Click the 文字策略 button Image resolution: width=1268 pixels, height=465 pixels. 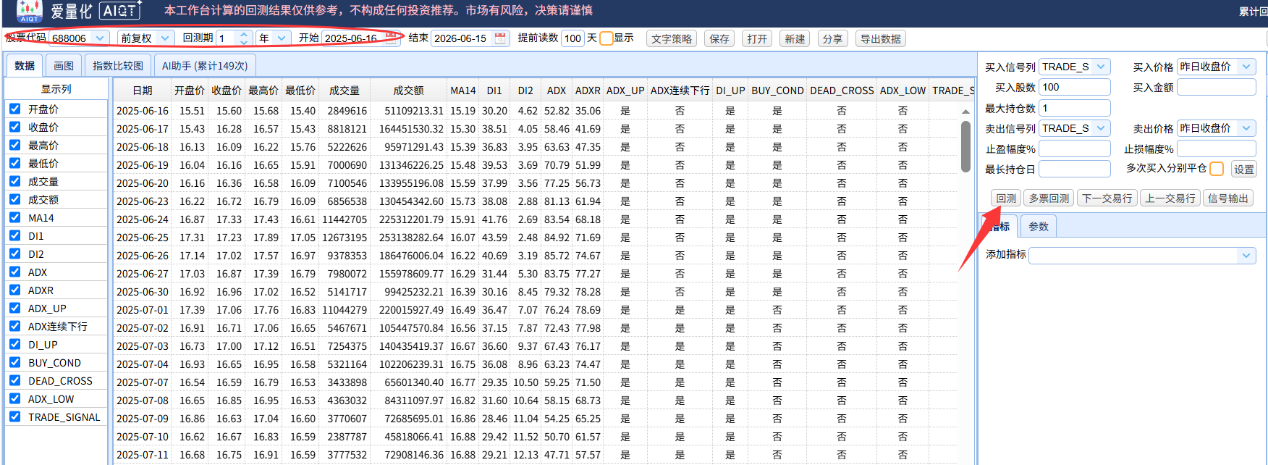tap(671, 38)
